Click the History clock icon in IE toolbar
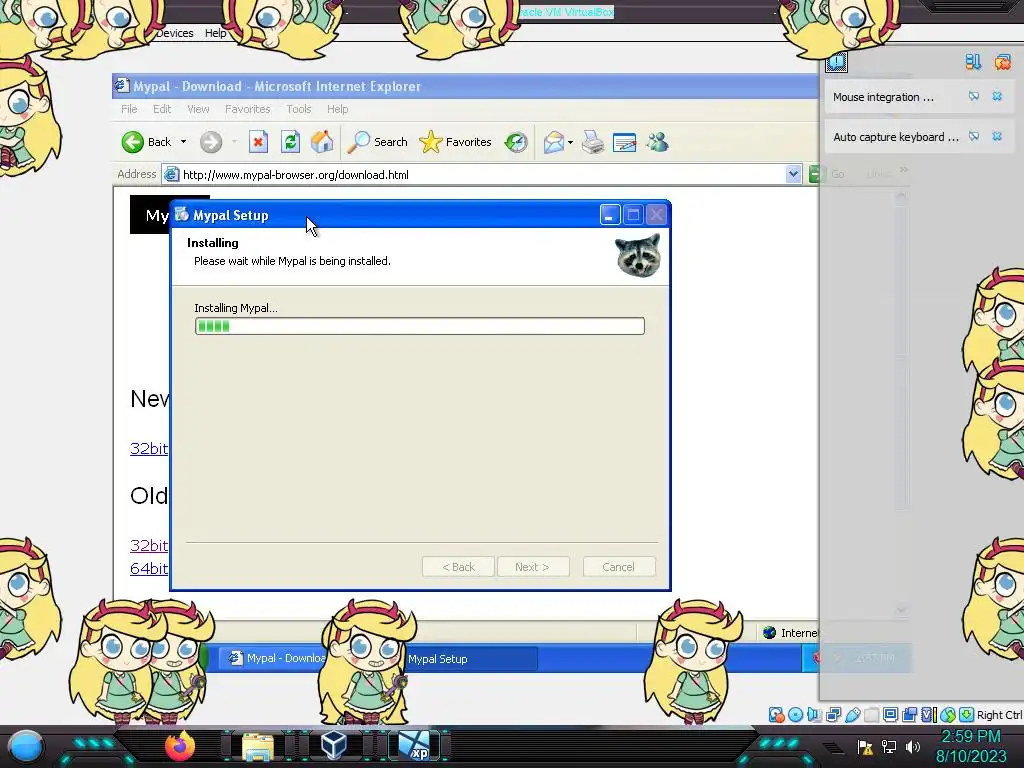Viewport: 1024px width, 768px height. pyautogui.click(x=516, y=142)
